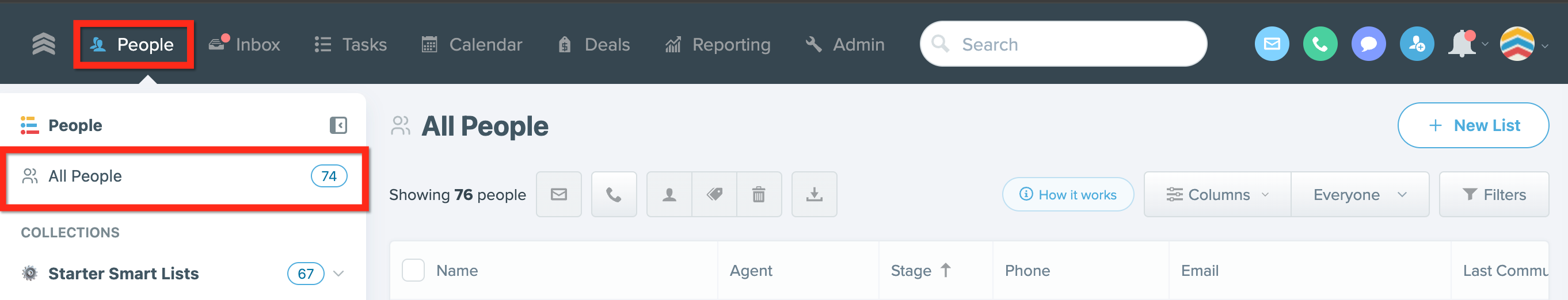This screenshot has height=300, width=1568.
Task: Click the green phone call icon
Action: pyautogui.click(x=1320, y=44)
